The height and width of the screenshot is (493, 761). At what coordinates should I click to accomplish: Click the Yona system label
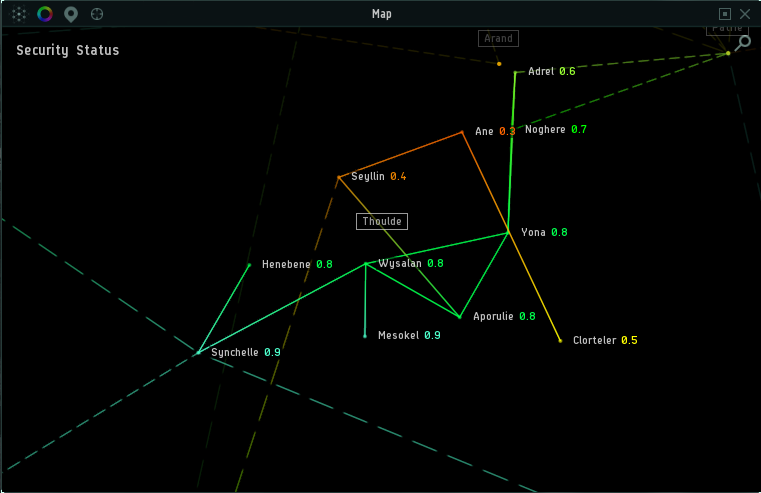pos(533,232)
